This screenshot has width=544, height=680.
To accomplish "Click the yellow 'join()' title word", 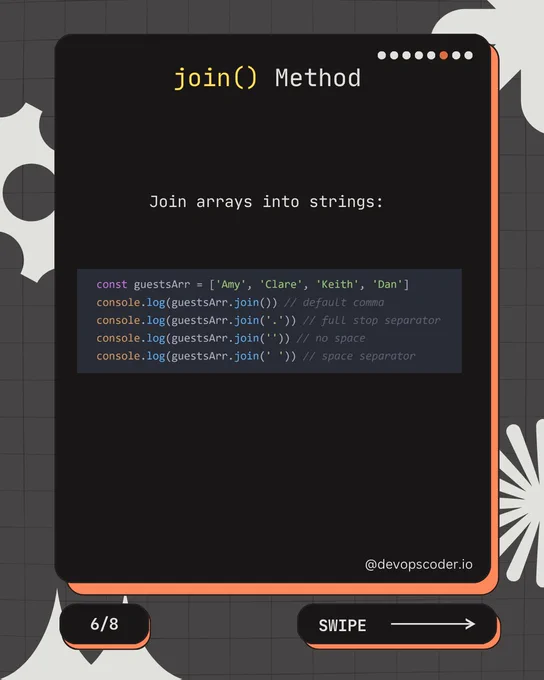I will [216, 78].
